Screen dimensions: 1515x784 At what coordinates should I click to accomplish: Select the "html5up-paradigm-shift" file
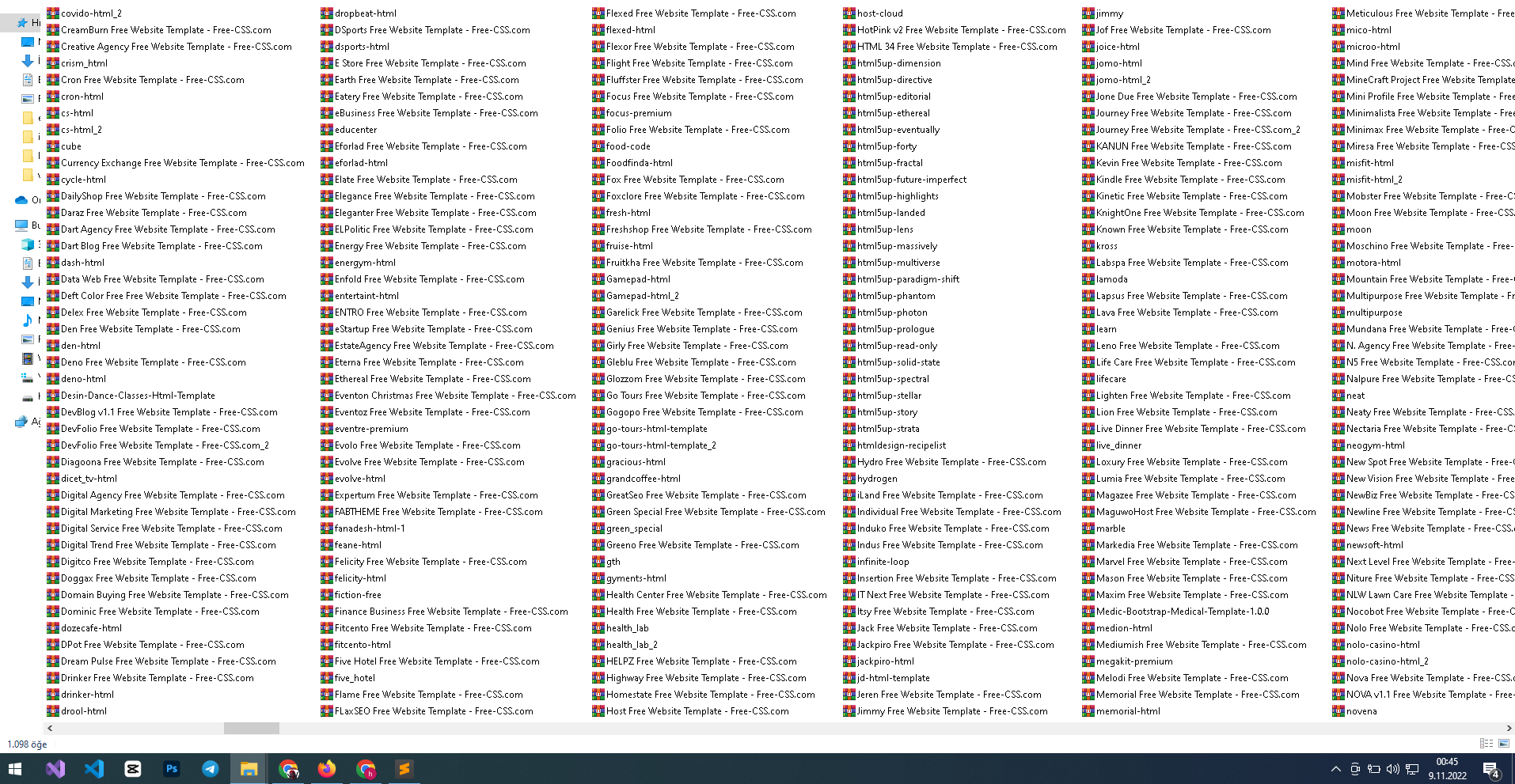click(x=902, y=279)
